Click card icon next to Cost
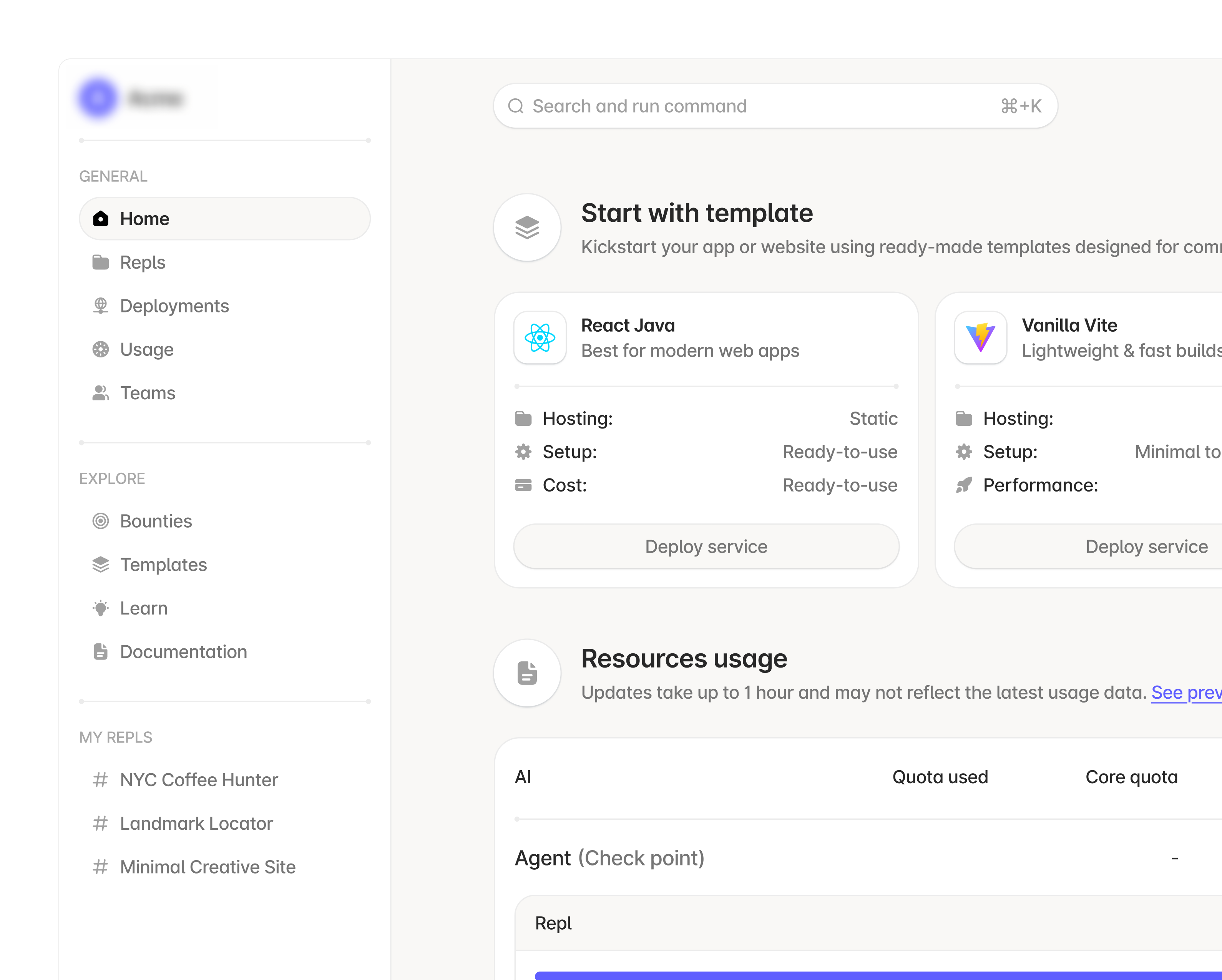 click(x=523, y=485)
